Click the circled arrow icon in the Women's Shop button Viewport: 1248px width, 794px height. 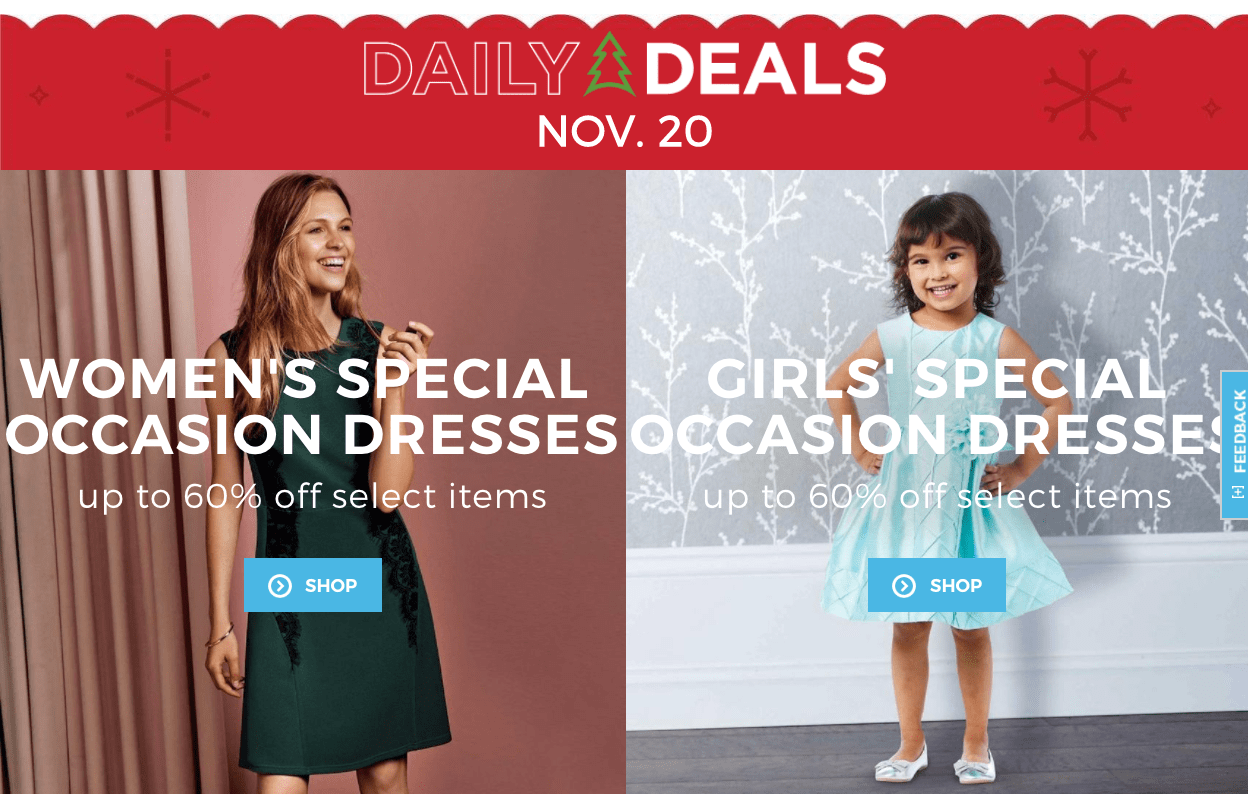280,586
